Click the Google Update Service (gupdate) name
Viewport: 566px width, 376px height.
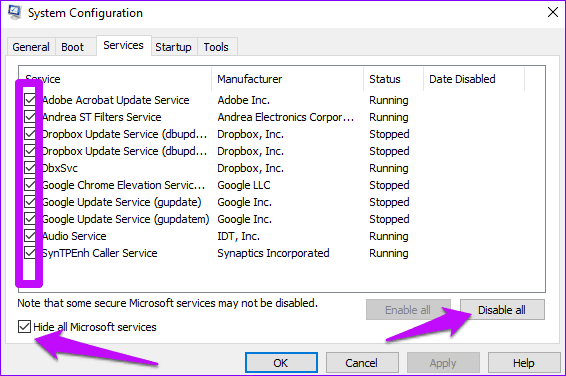tap(122, 202)
